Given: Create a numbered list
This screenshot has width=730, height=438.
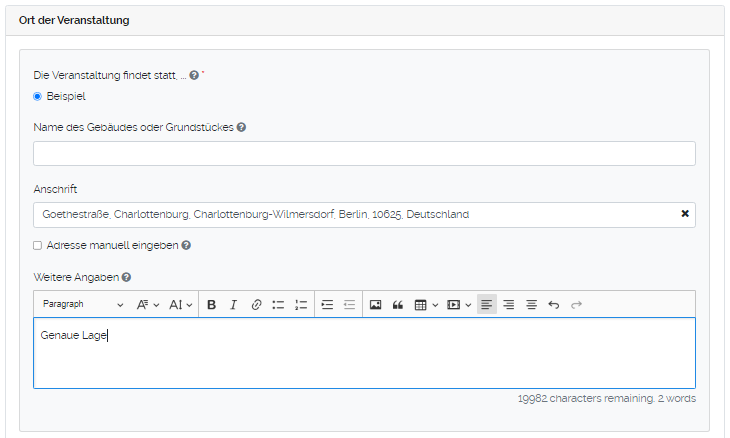Looking at the screenshot, I should point(301,305).
